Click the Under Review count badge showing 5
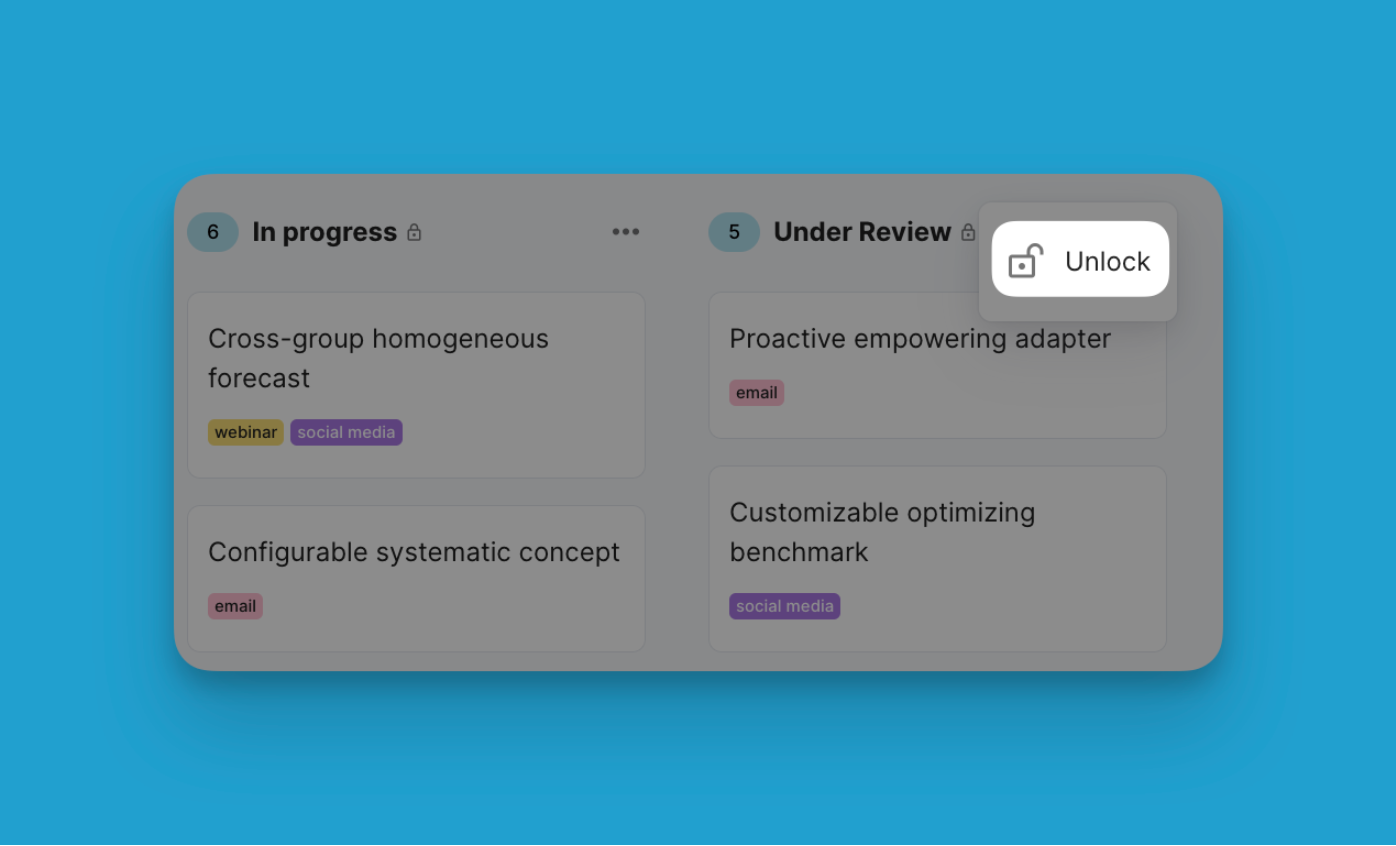 click(734, 232)
